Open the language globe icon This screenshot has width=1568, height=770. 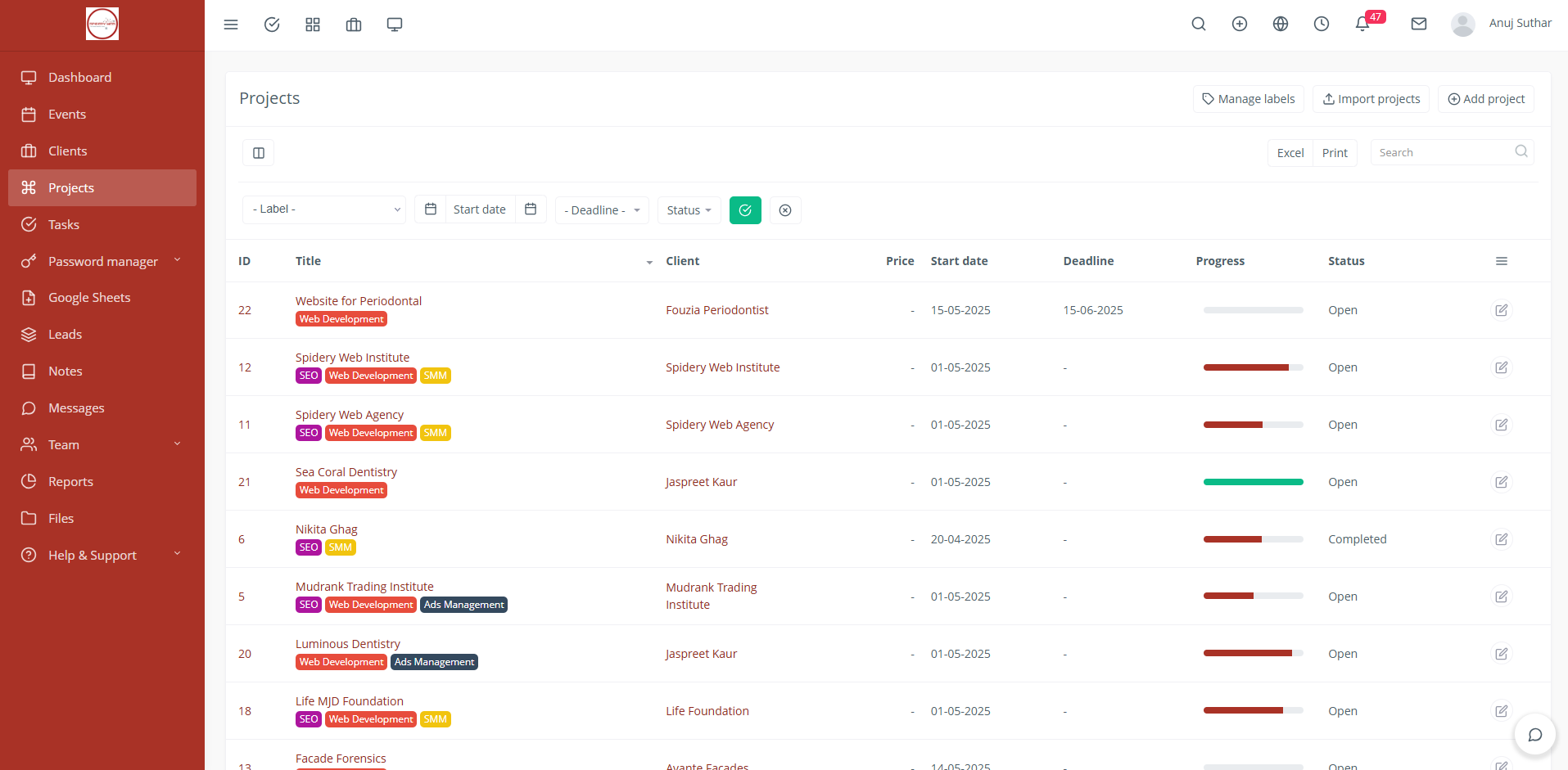1281,24
